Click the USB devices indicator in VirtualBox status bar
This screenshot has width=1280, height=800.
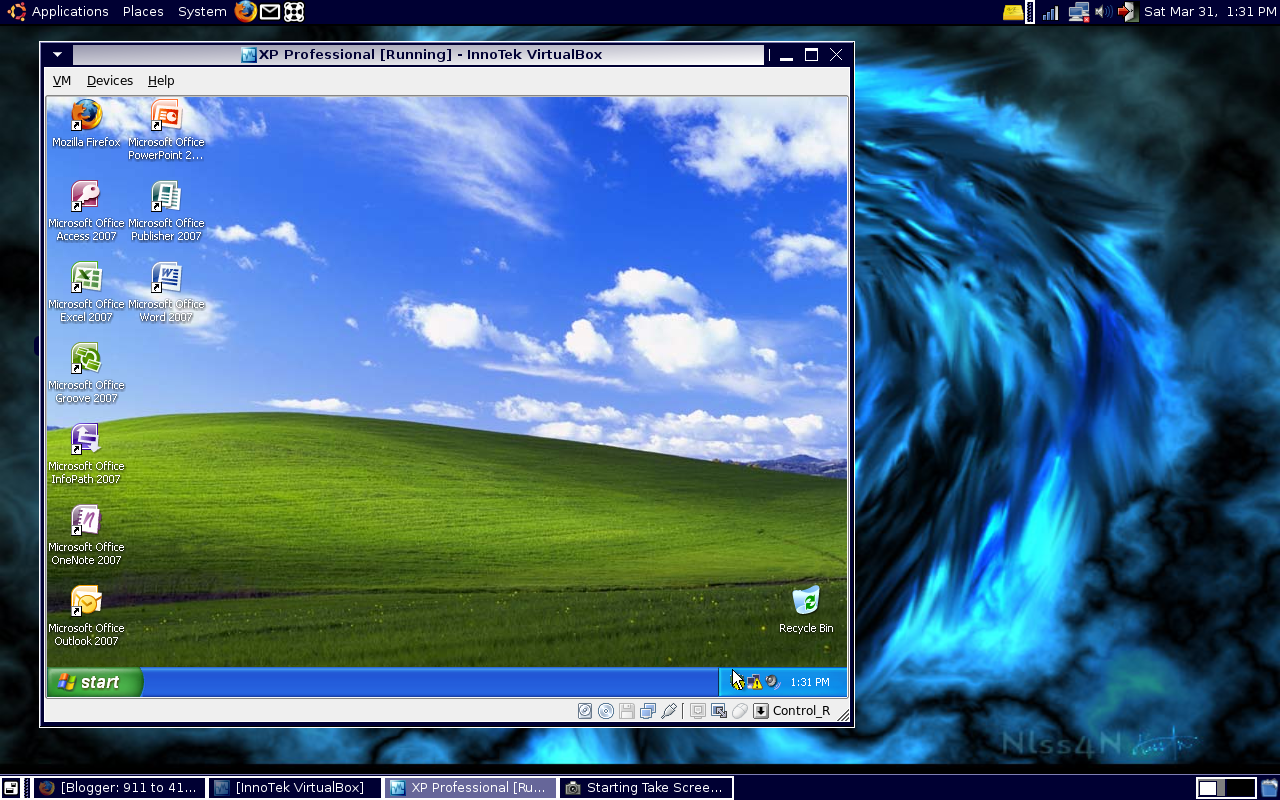669,711
